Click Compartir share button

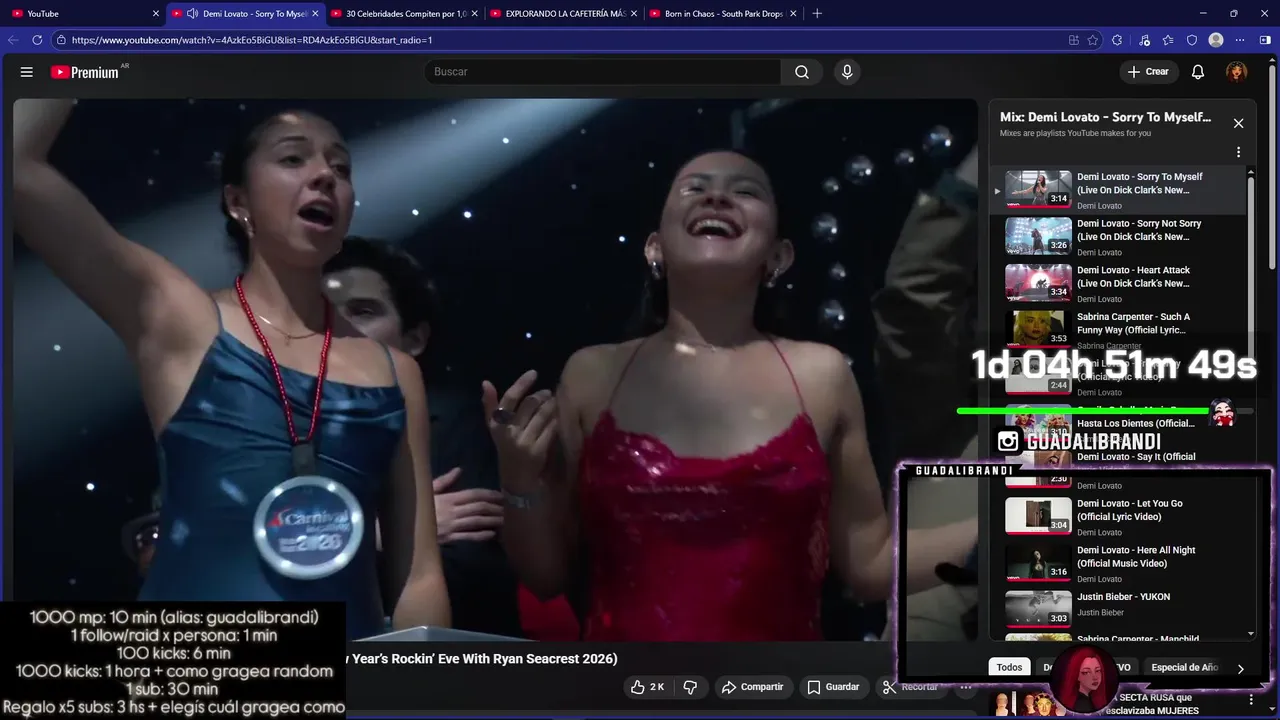pyautogui.click(x=753, y=687)
